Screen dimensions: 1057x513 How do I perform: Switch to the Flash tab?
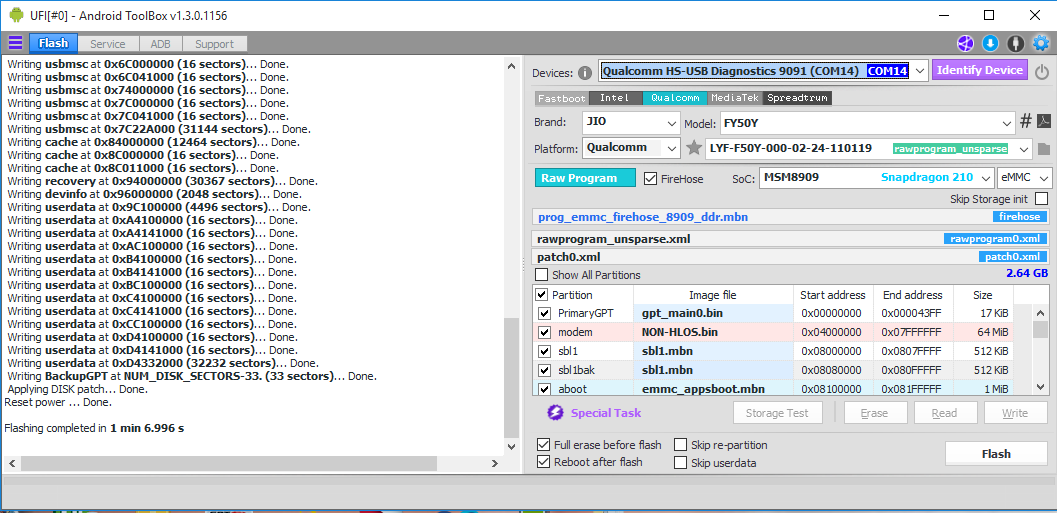[53, 44]
